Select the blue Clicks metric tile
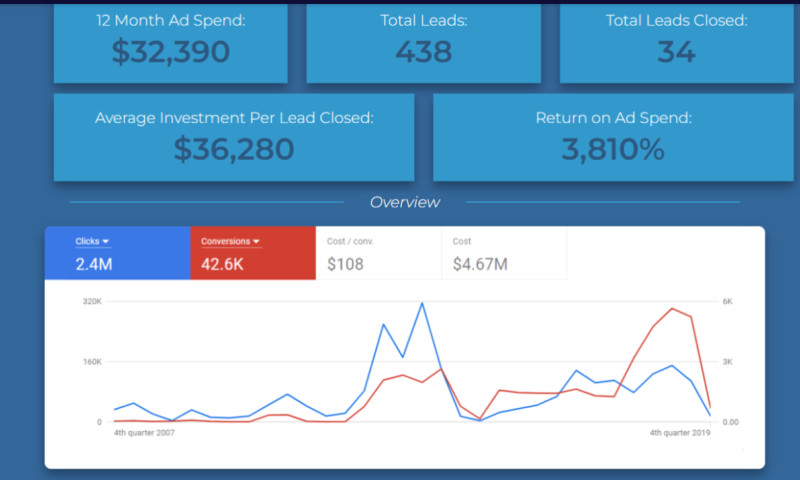This screenshot has width=800, height=480. (117, 253)
